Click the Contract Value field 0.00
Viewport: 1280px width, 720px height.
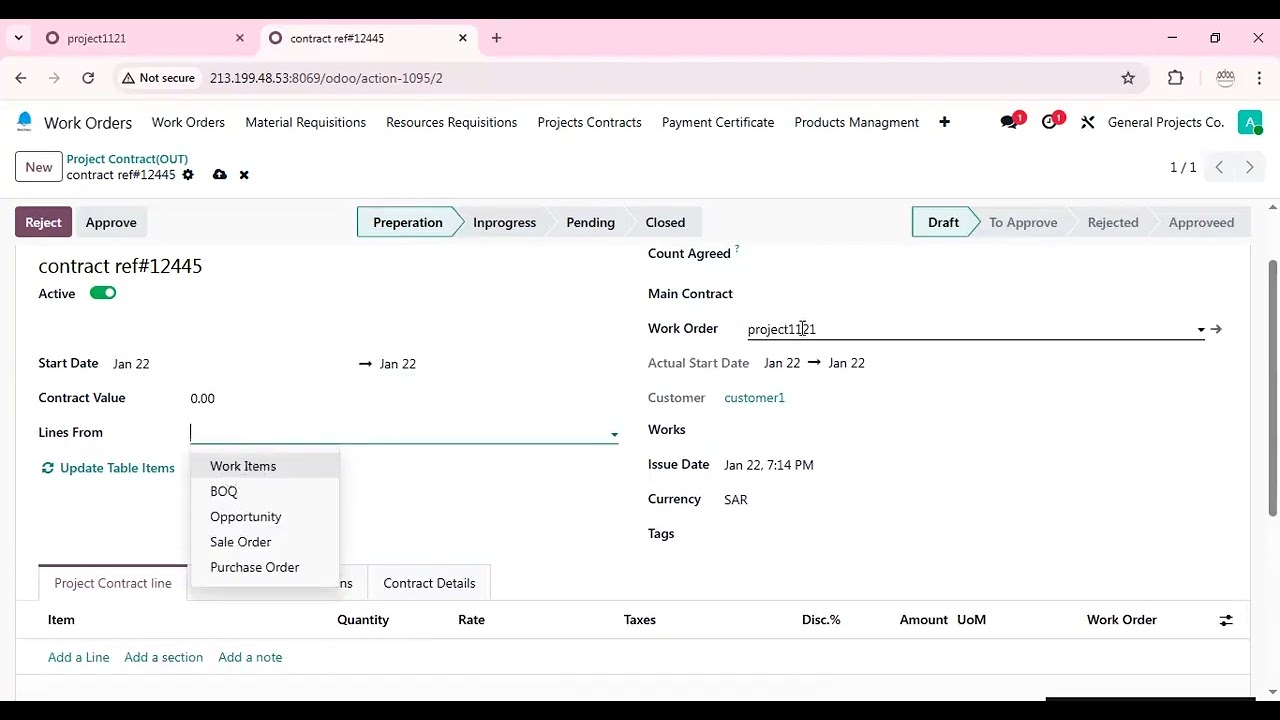[203, 398]
